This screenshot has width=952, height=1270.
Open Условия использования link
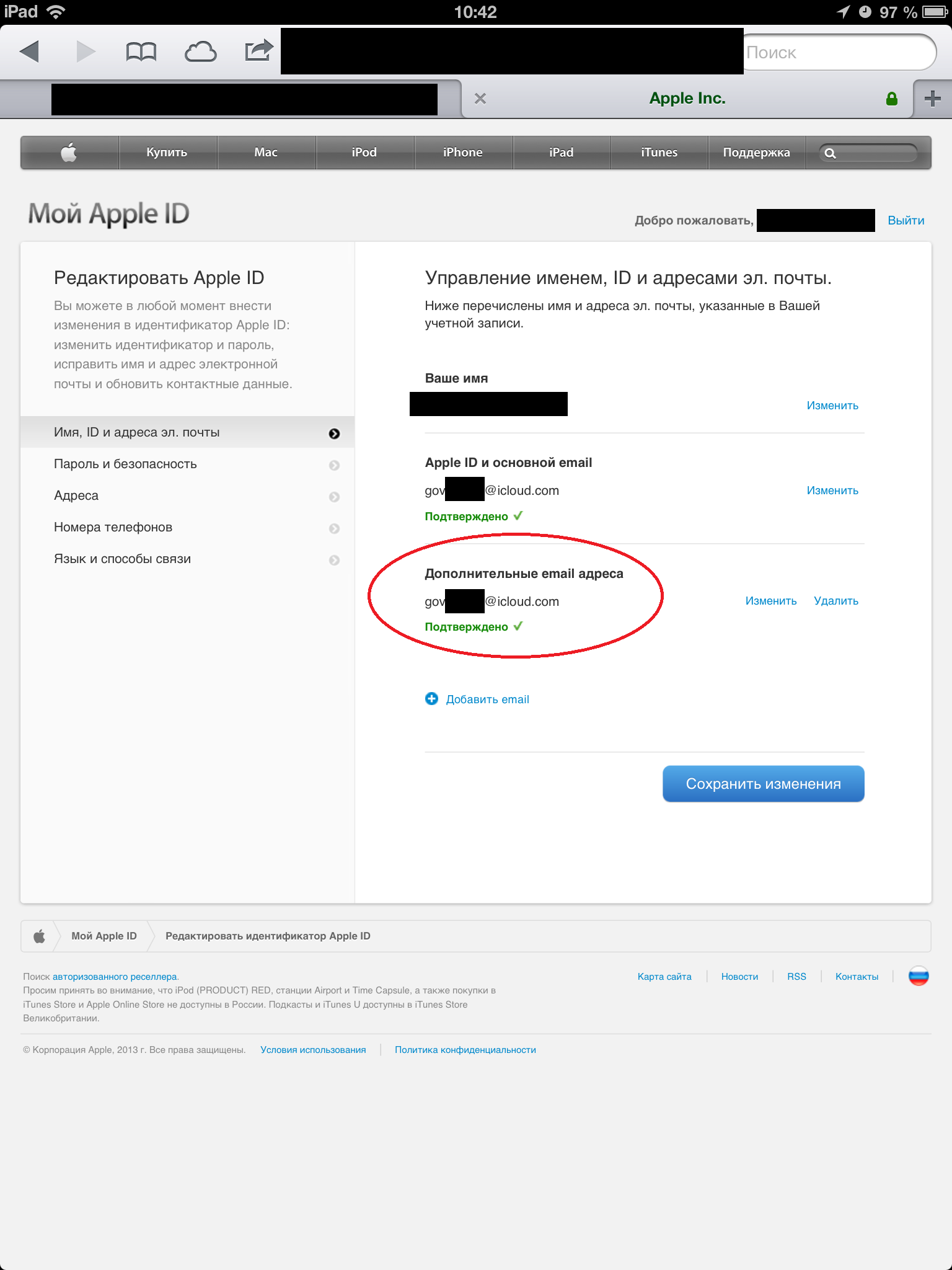coord(313,1050)
